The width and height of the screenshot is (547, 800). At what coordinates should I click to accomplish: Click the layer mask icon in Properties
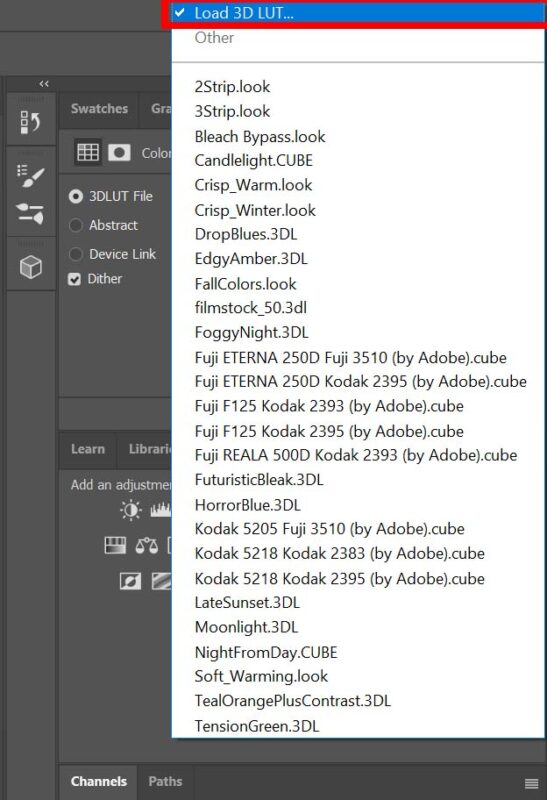(119, 152)
